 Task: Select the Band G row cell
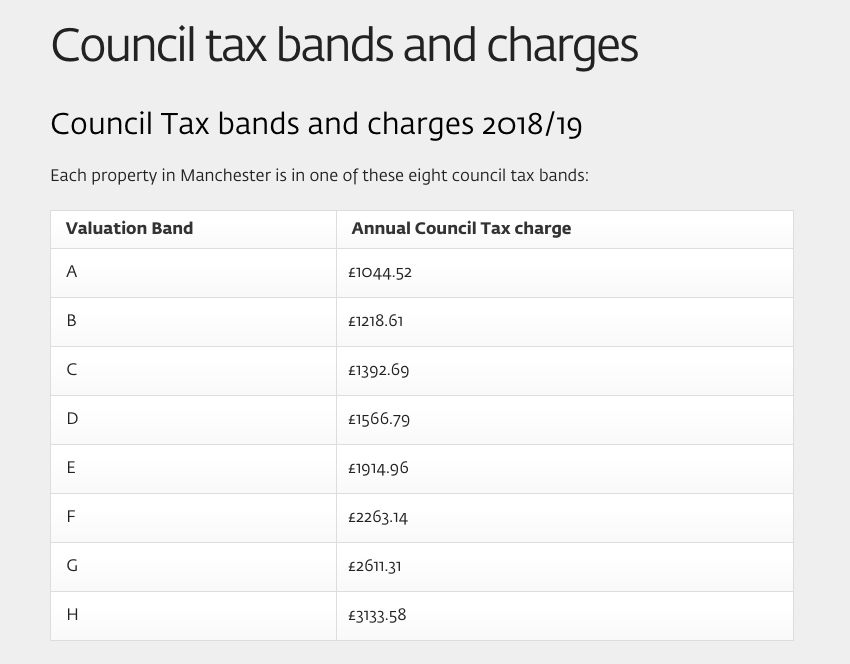coord(194,567)
